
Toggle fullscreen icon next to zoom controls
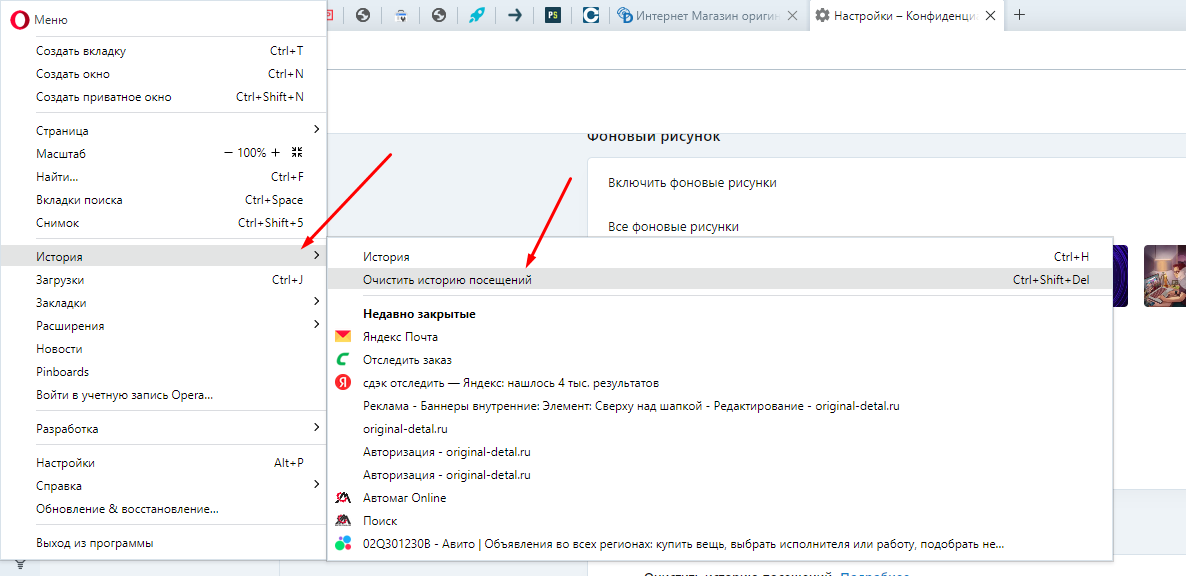pyautogui.click(x=296, y=153)
